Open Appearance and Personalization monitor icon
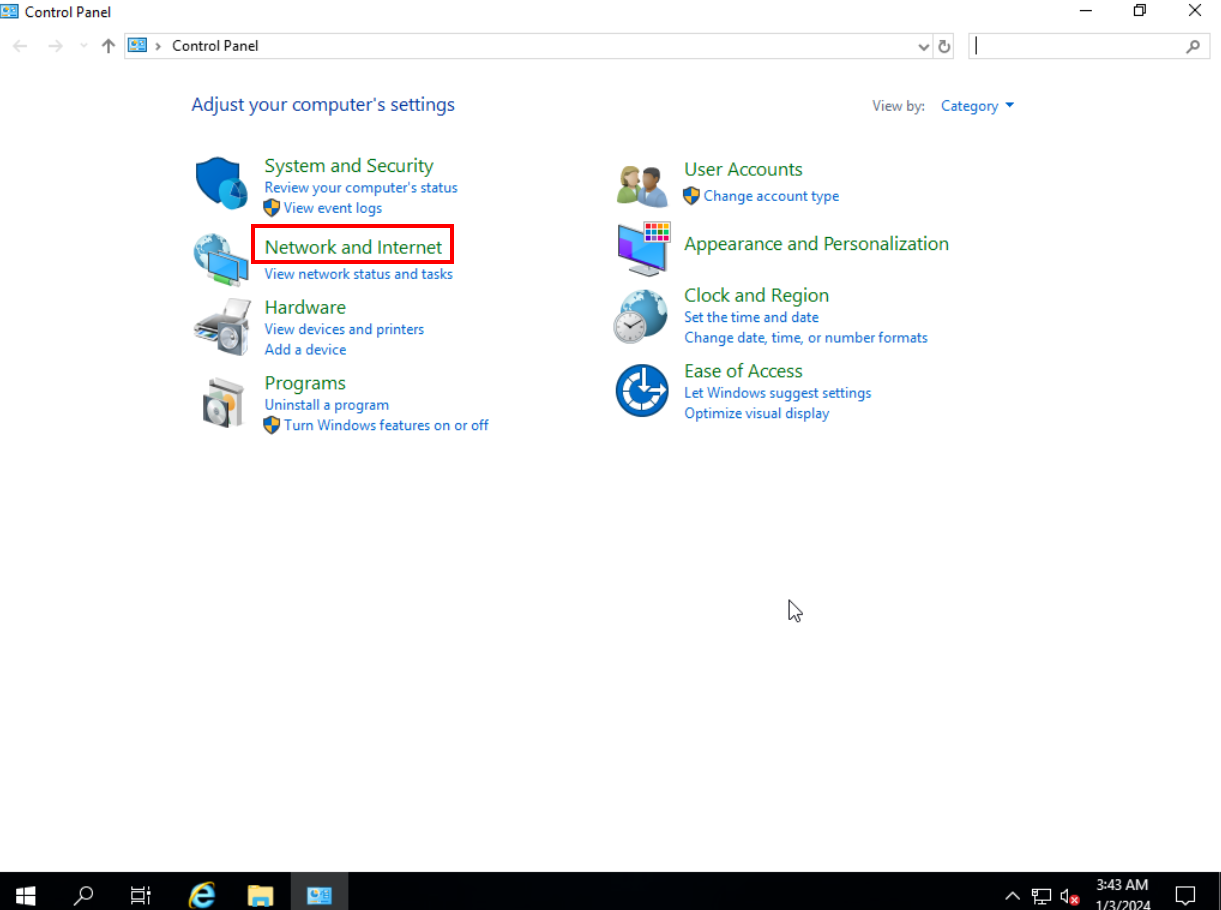This screenshot has height=910, width=1221. tap(642, 248)
